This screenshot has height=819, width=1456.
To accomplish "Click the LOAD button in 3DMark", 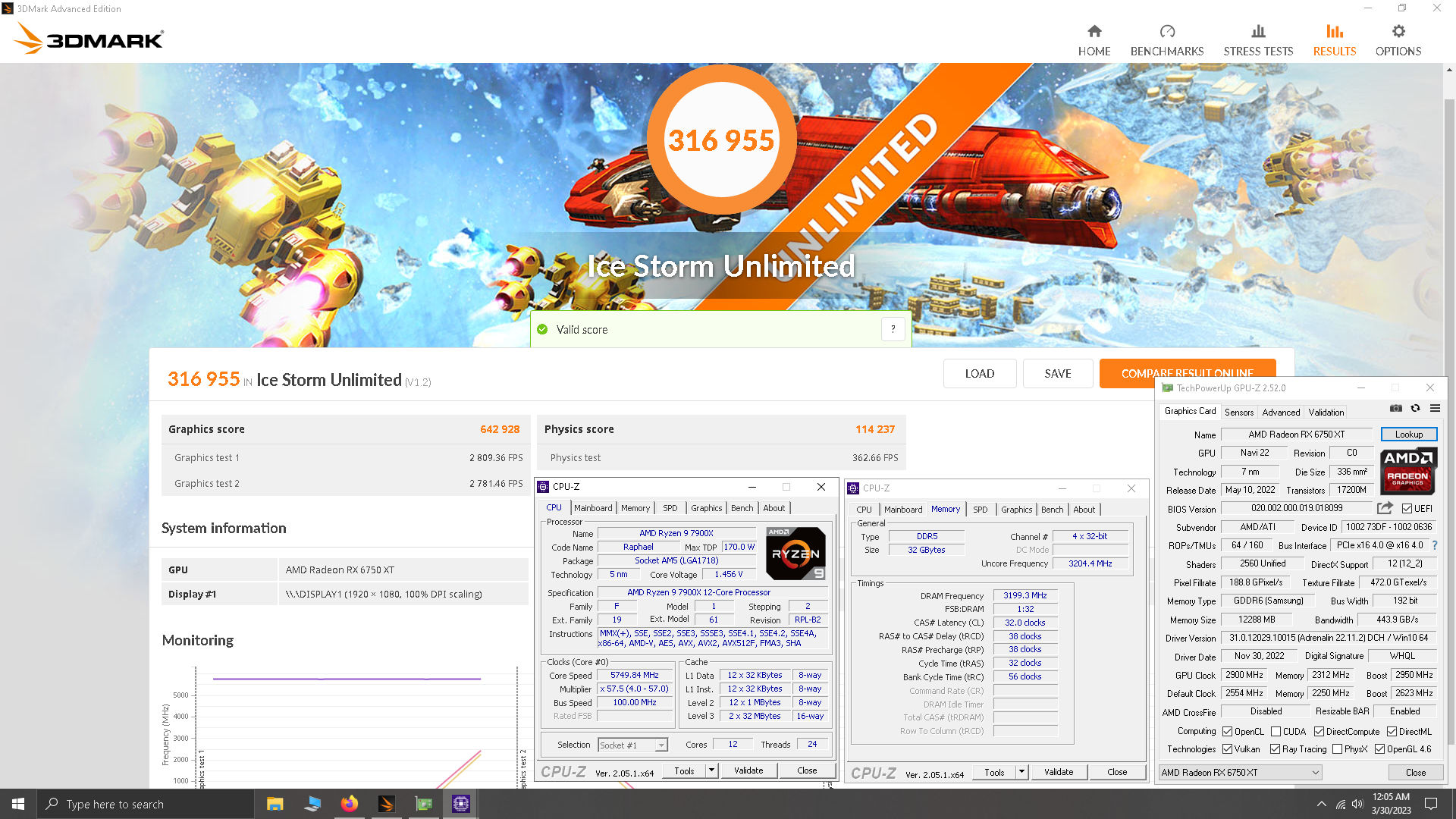I will tap(979, 373).
